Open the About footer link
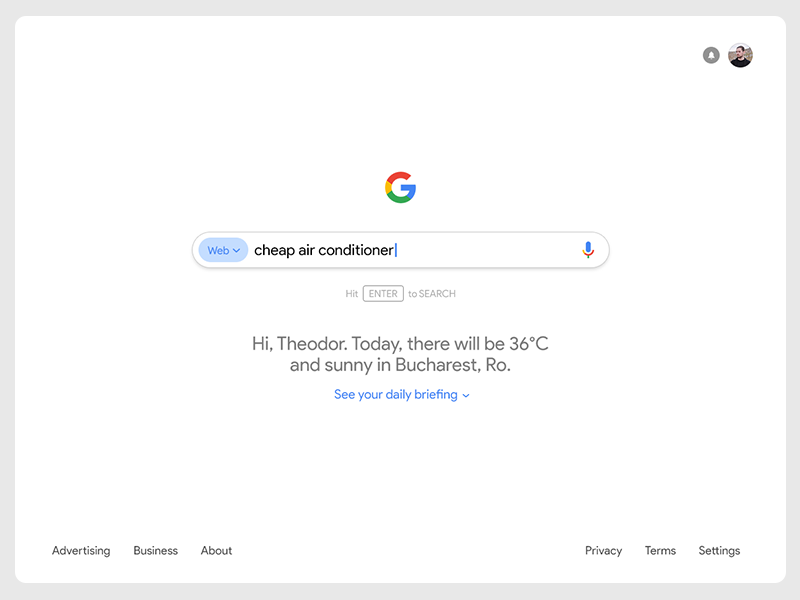 tap(216, 551)
